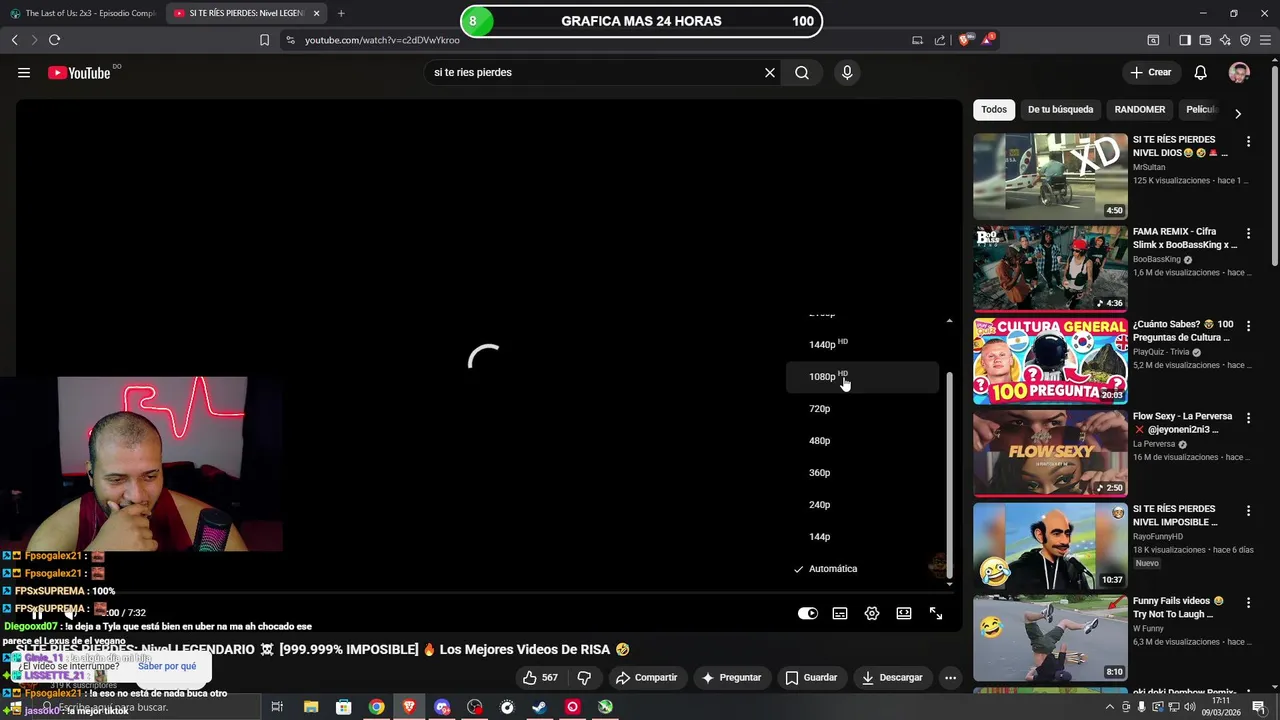Viewport: 1280px width, 720px height.
Task: Close the SI TE RÍES PIERDES tab
Action: pyautogui.click(x=317, y=13)
